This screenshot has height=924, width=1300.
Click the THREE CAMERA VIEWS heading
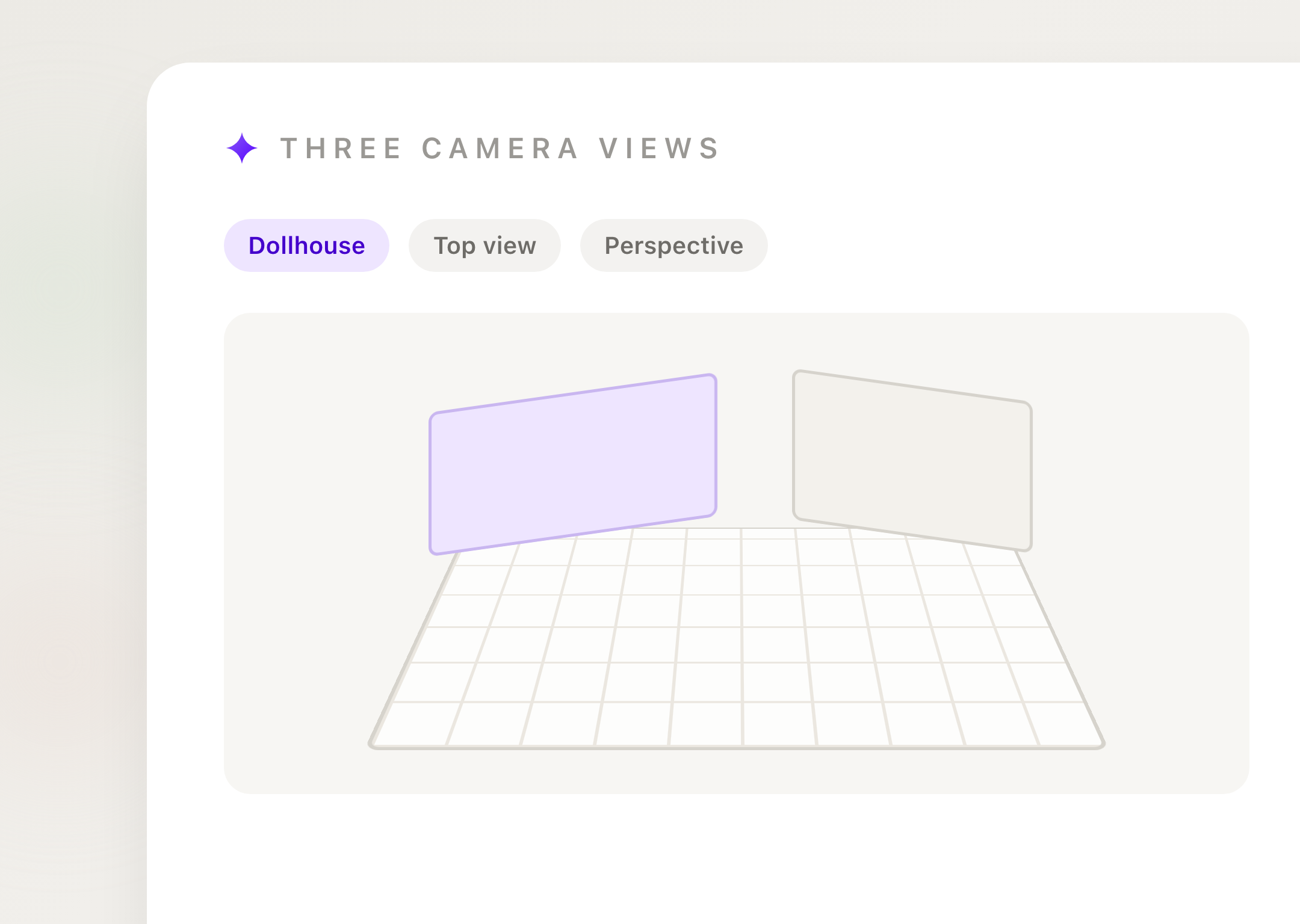click(x=501, y=149)
